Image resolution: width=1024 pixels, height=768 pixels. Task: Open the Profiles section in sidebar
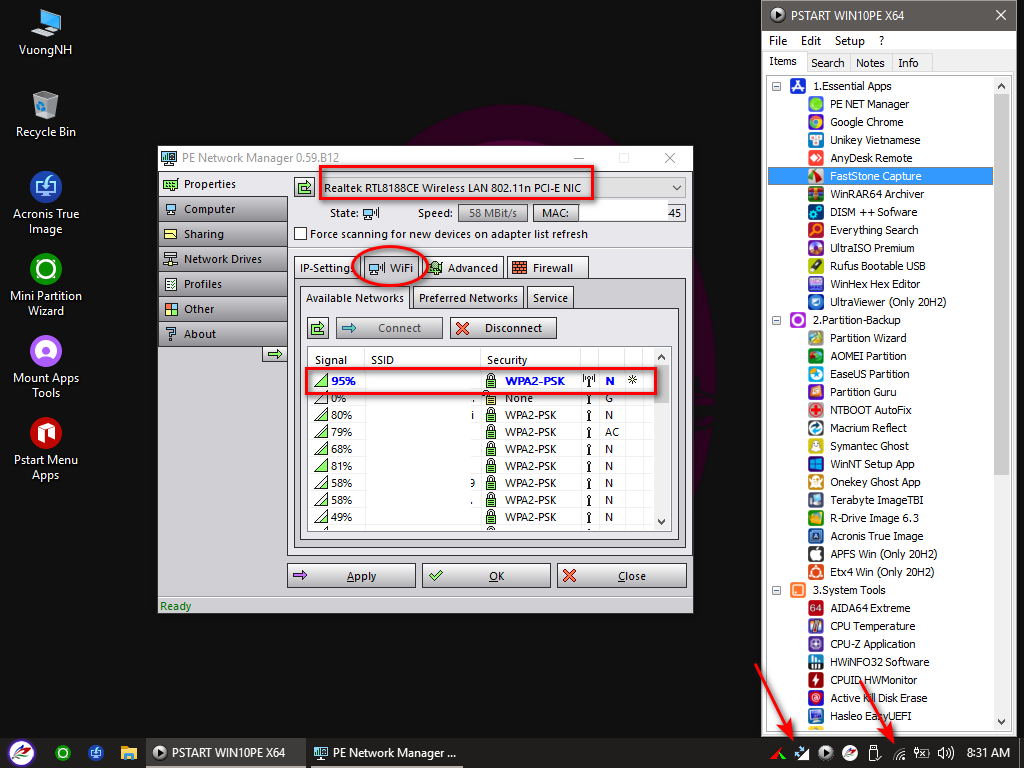[223, 284]
